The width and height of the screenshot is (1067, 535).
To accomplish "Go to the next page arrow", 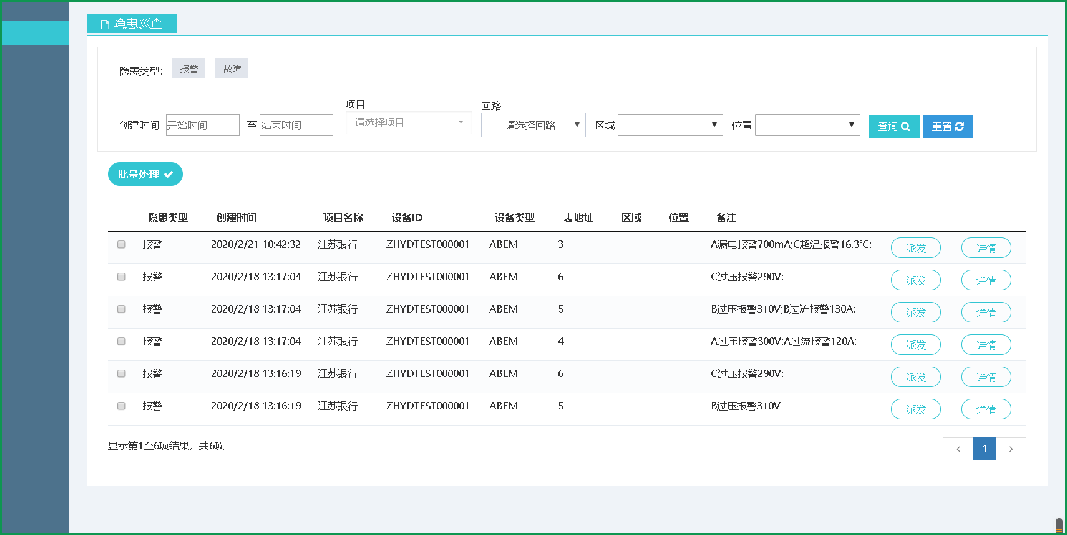I will (x=1011, y=449).
